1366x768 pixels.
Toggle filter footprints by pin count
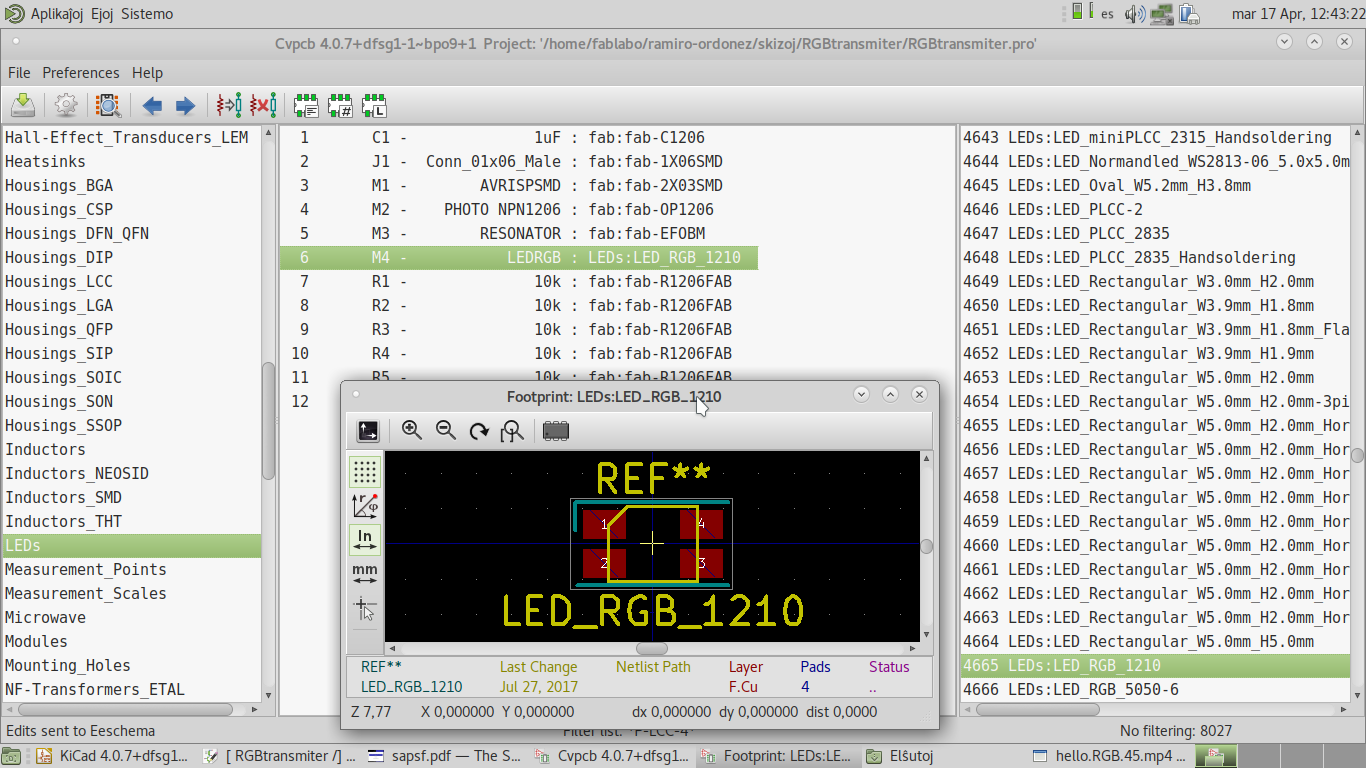tap(340, 105)
